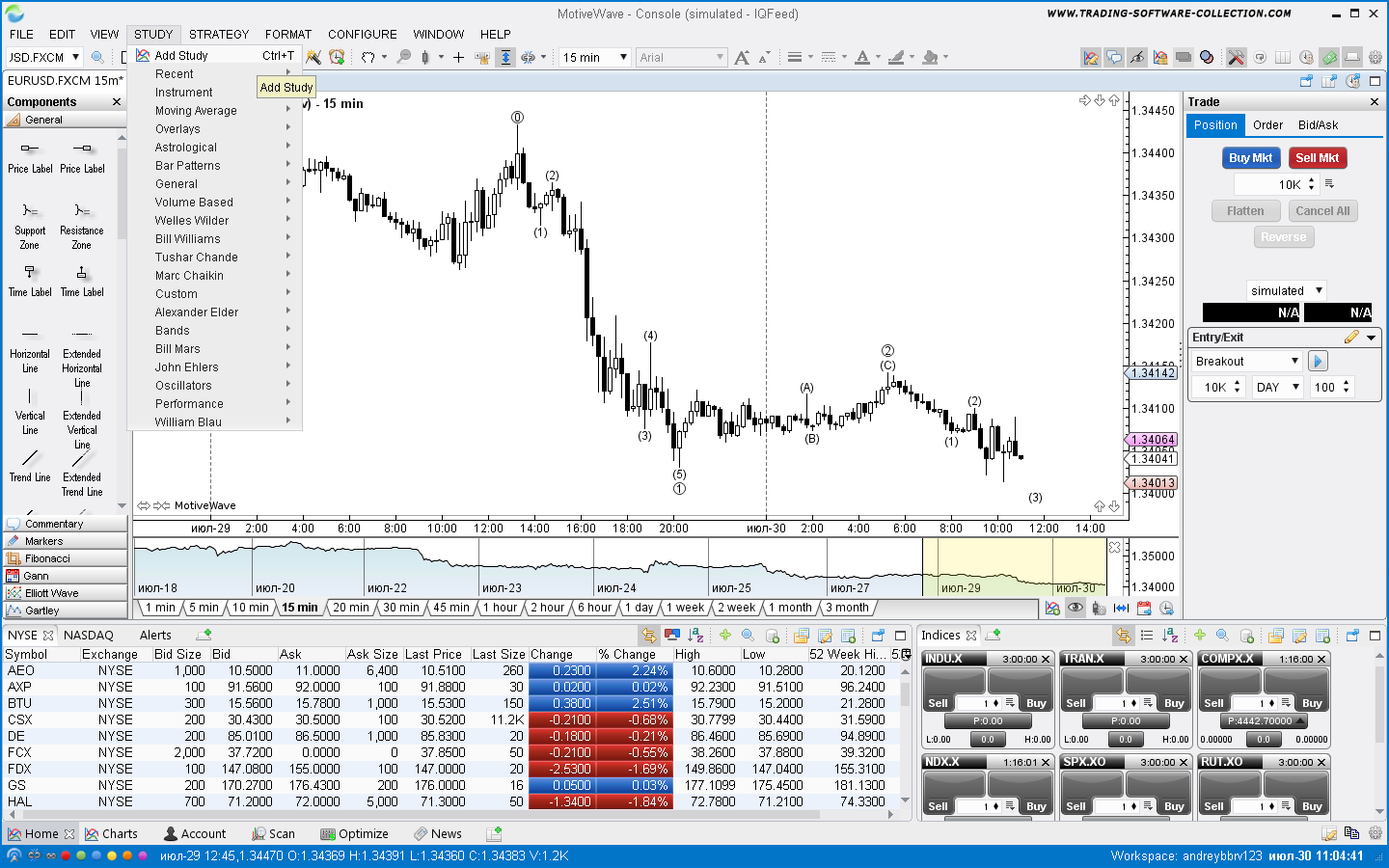Screen dimensions: 1389x868
Task: Choose the Resistance Zone component
Action: coord(82,223)
